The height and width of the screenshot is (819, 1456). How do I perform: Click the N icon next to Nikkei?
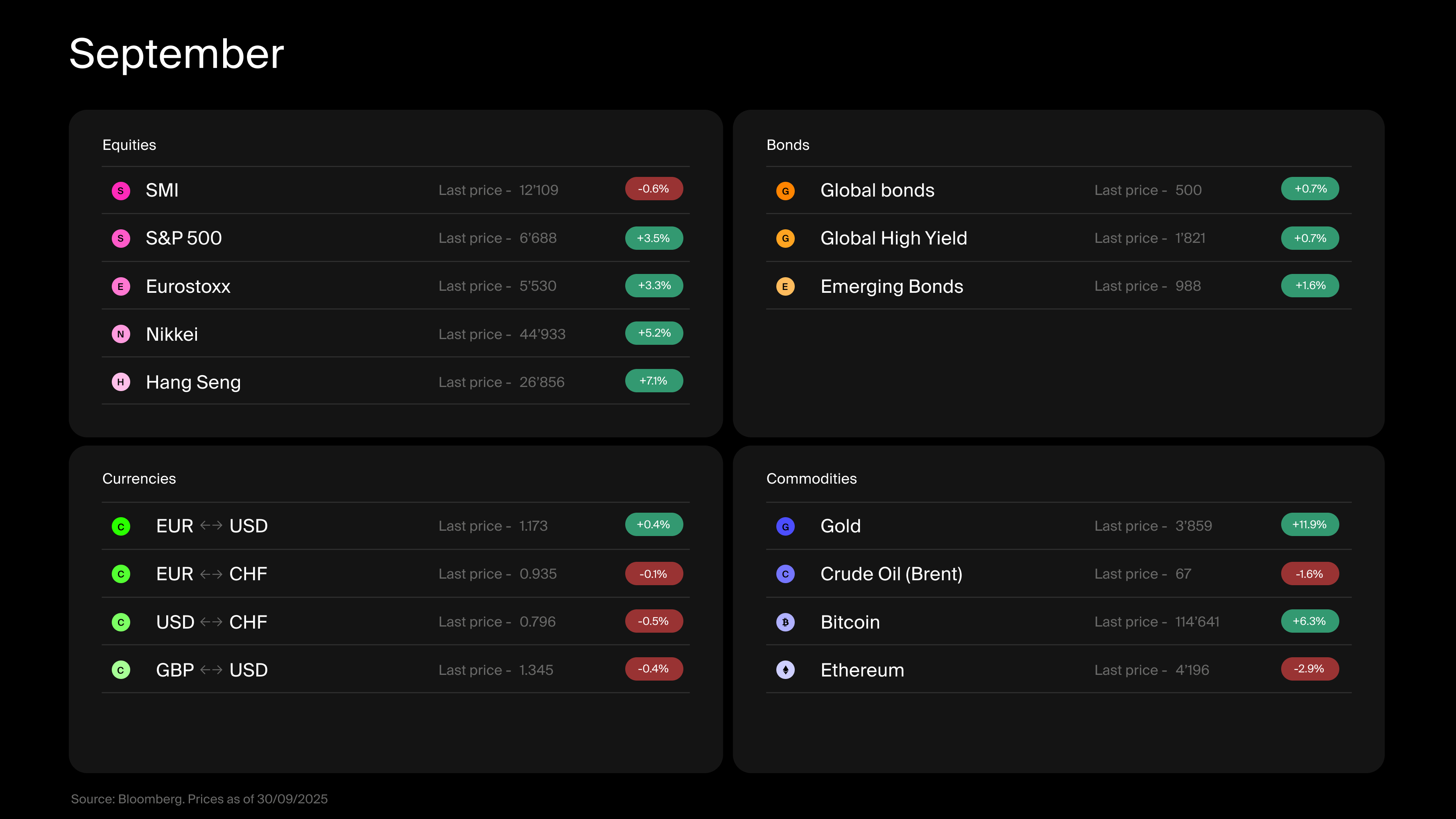tap(120, 334)
